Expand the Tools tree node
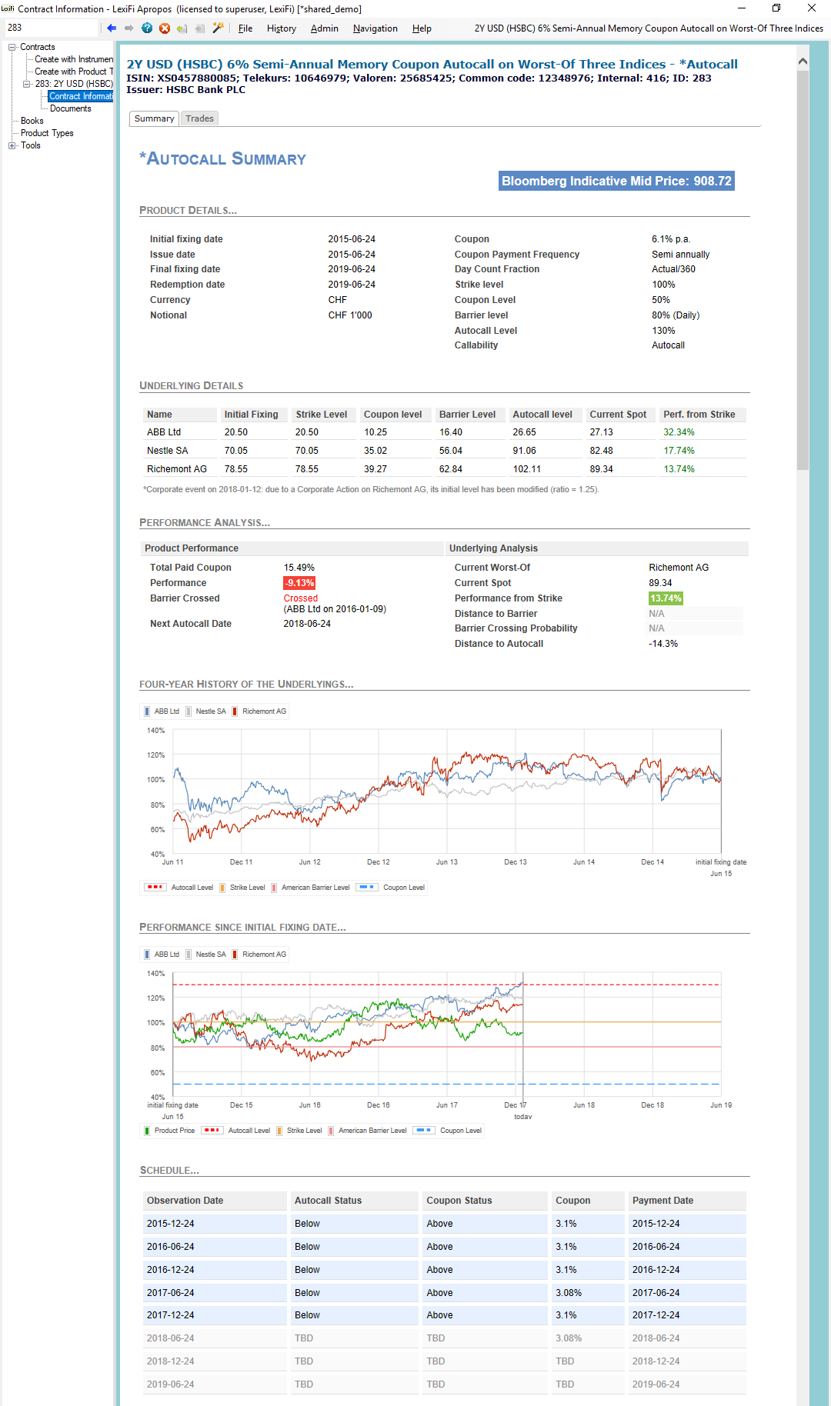The image size is (831, 1406). (12, 145)
